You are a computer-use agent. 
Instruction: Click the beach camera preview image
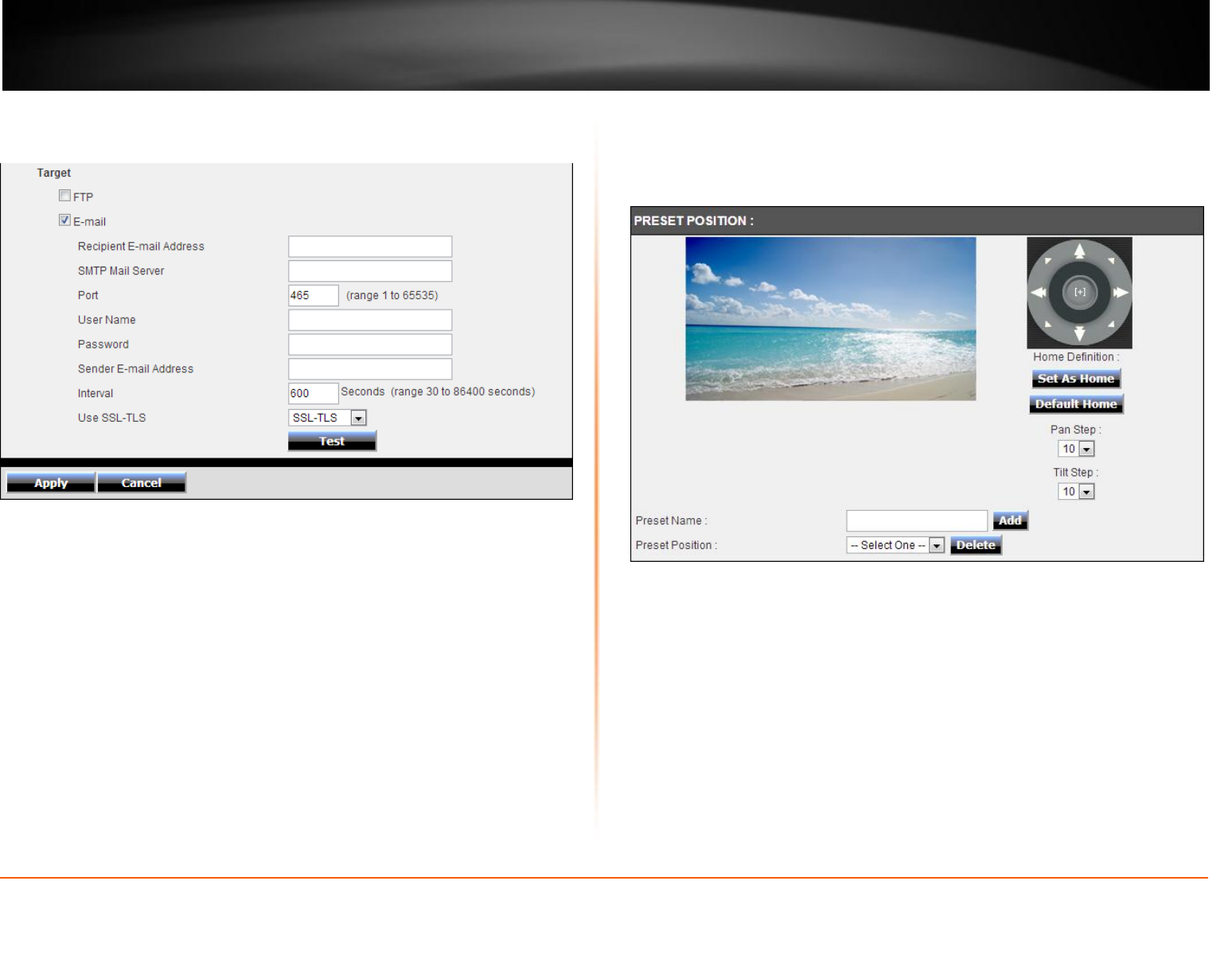831,318
